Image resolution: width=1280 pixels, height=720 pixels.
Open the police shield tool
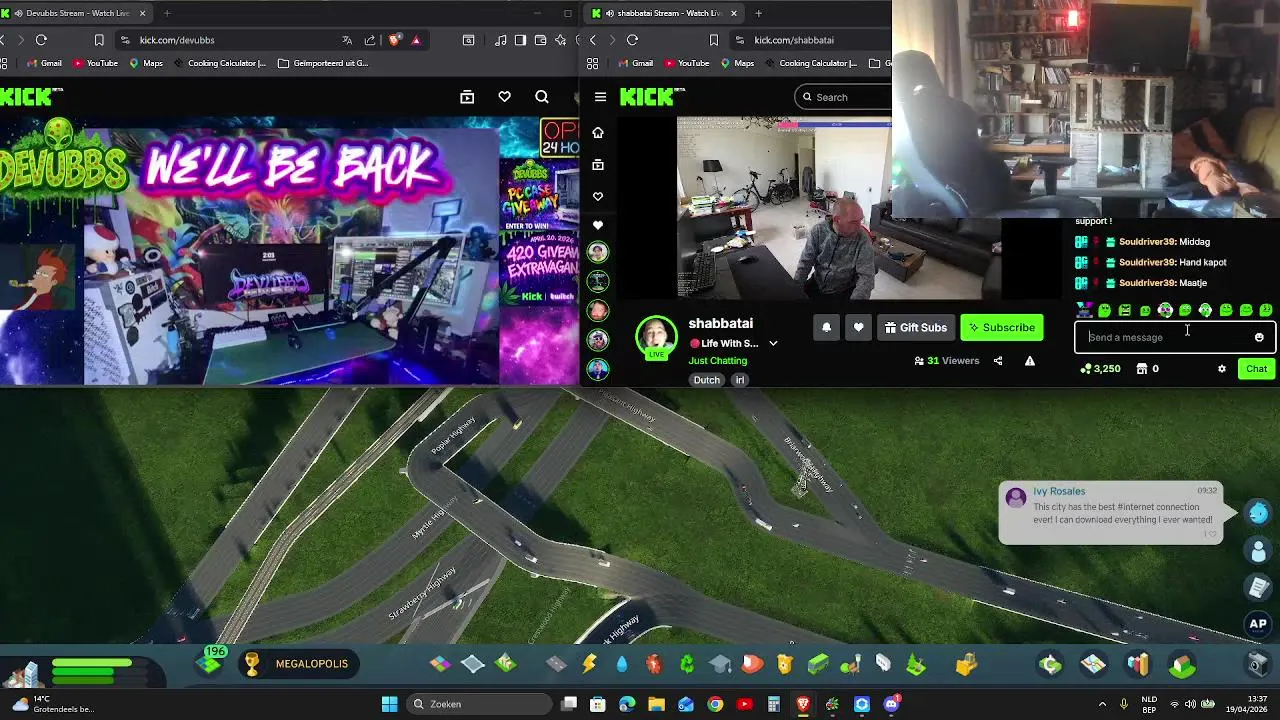tap(785, 664)
